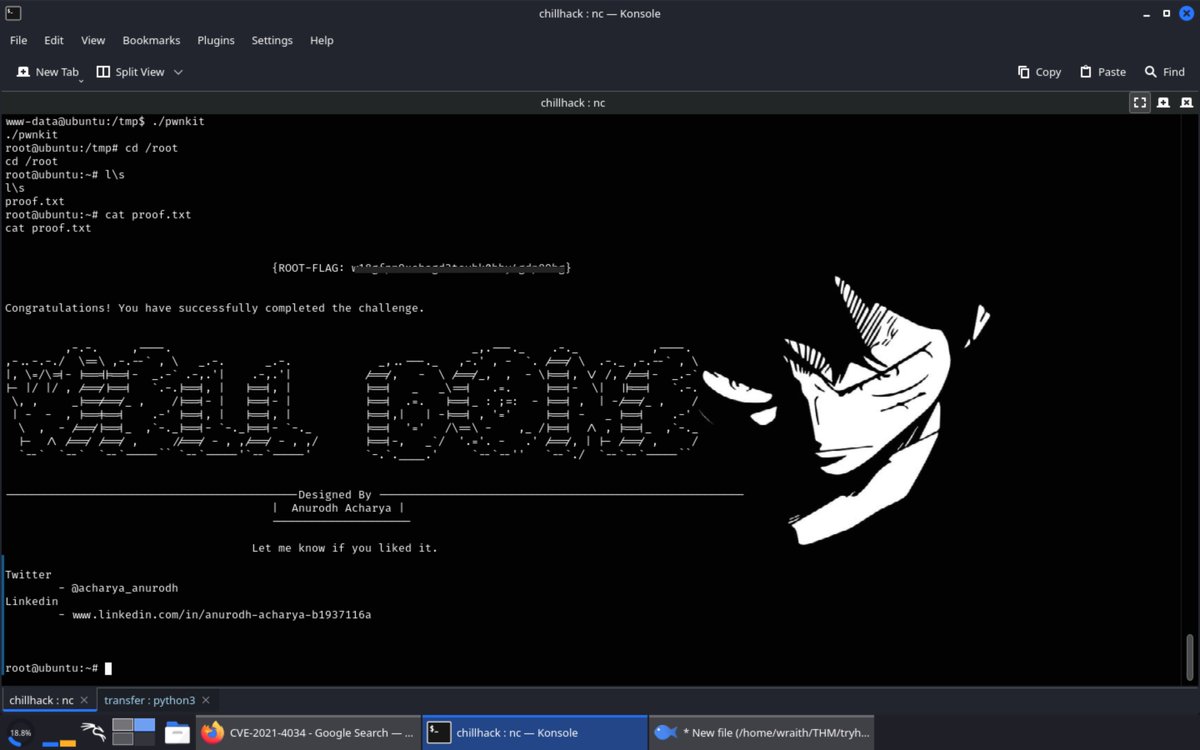The height and width of the screenshot is (750, 1200).
Task: Switch to Firefox CVE-2021-4034 Google Search window
Action: (308, 732)
